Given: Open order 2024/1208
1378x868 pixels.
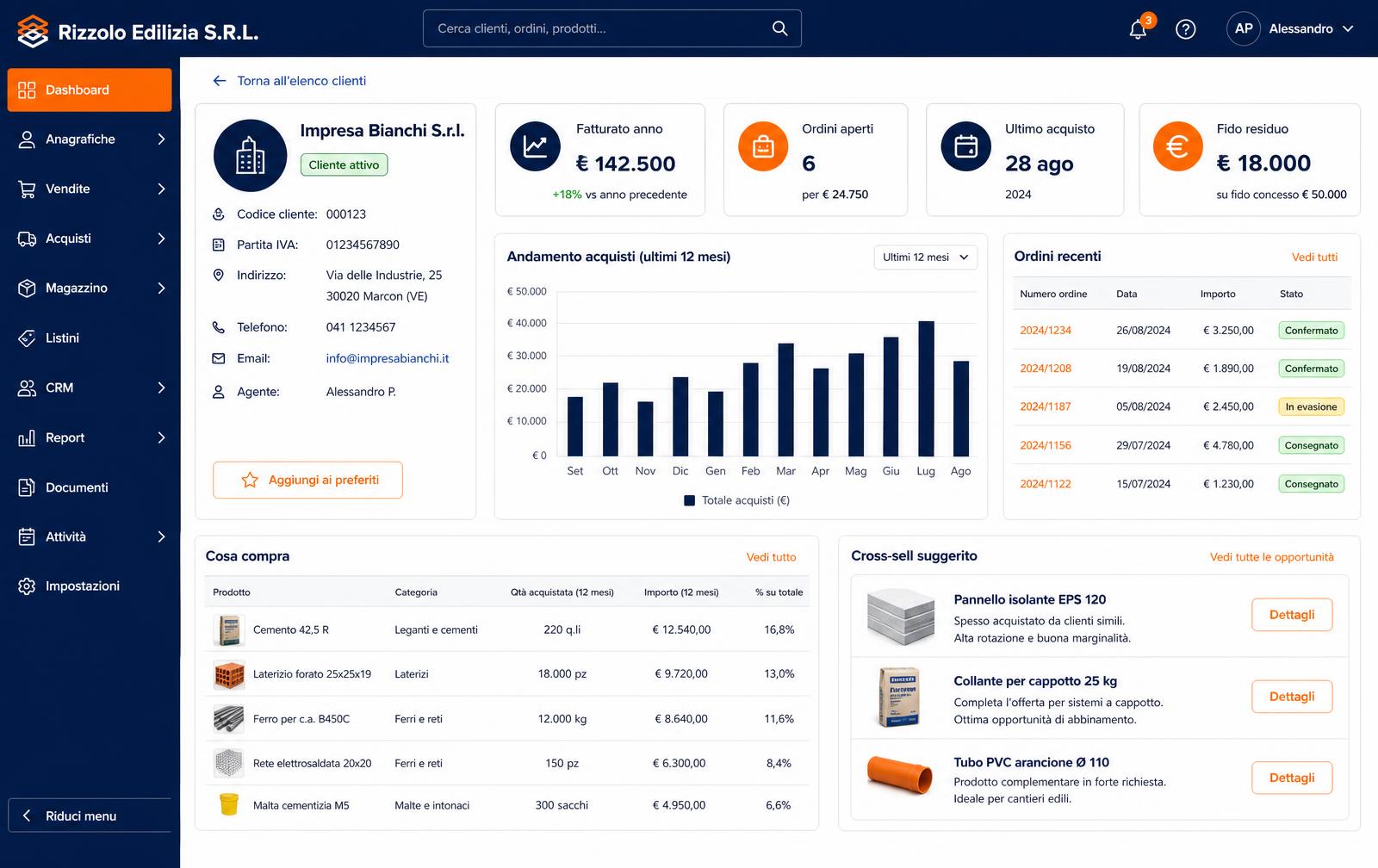Looking at the screenshot, I should click(1046, 369).
